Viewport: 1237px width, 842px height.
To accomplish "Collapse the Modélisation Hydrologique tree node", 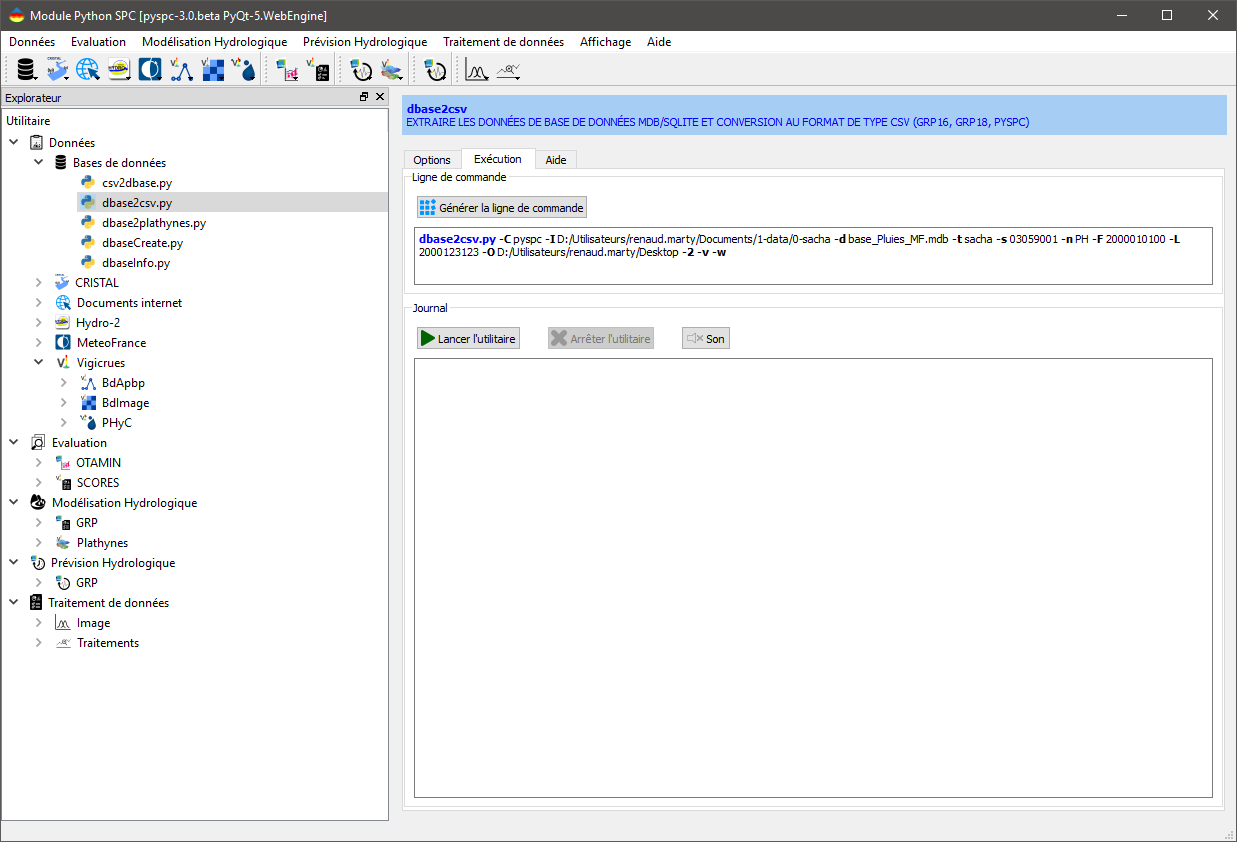I will tap(14, 503).
